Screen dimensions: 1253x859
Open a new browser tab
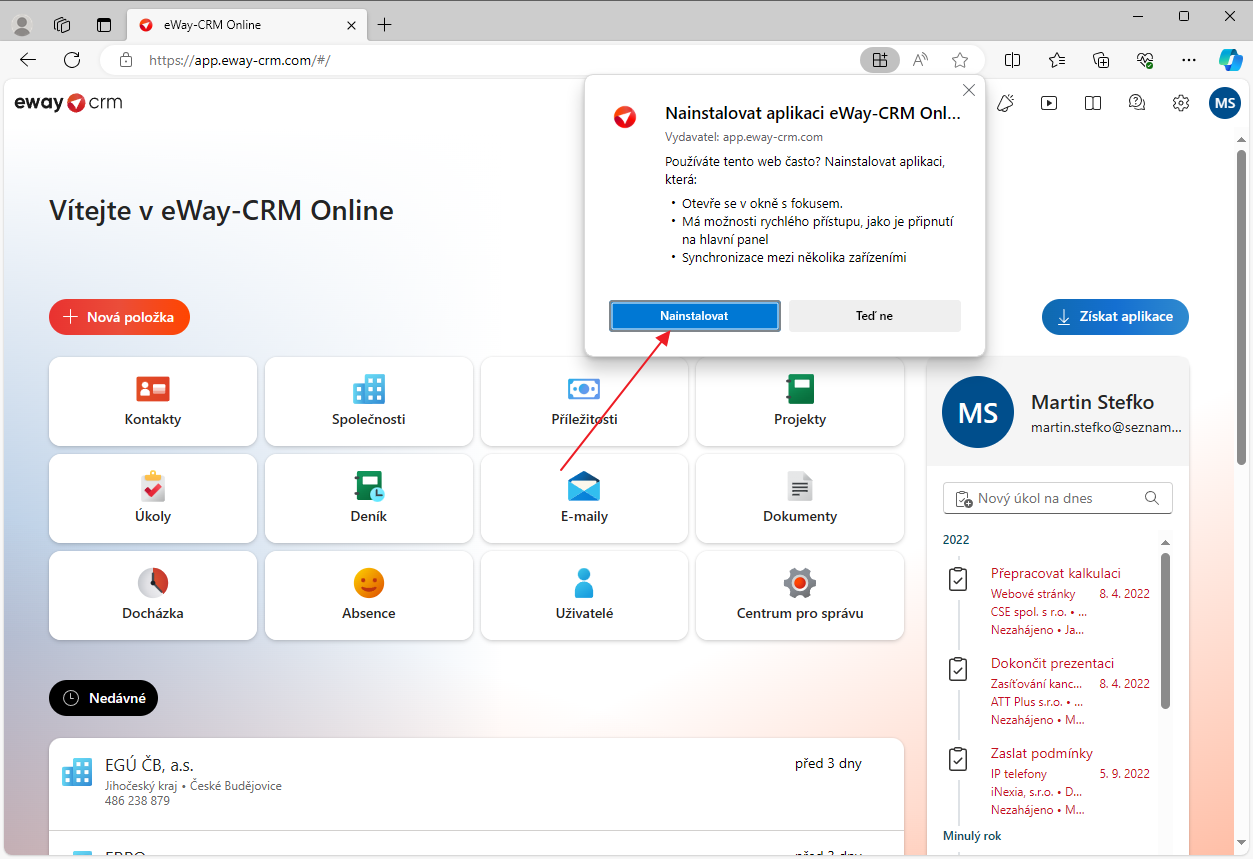tap(385, 24)
